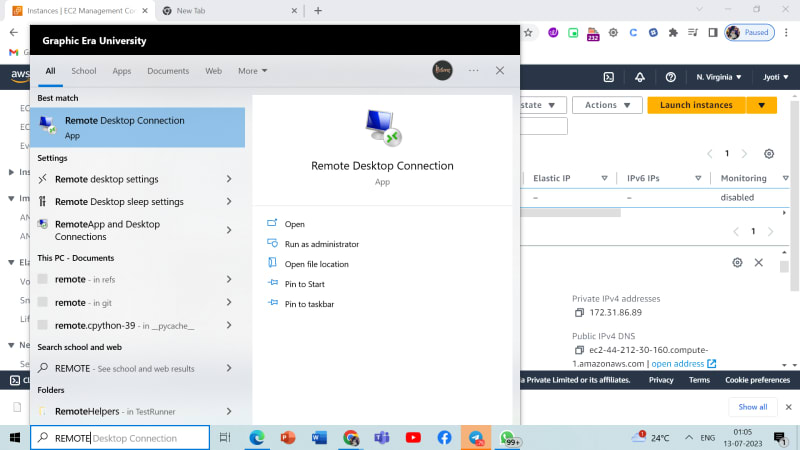Select the All search tab

pos(50,71)
